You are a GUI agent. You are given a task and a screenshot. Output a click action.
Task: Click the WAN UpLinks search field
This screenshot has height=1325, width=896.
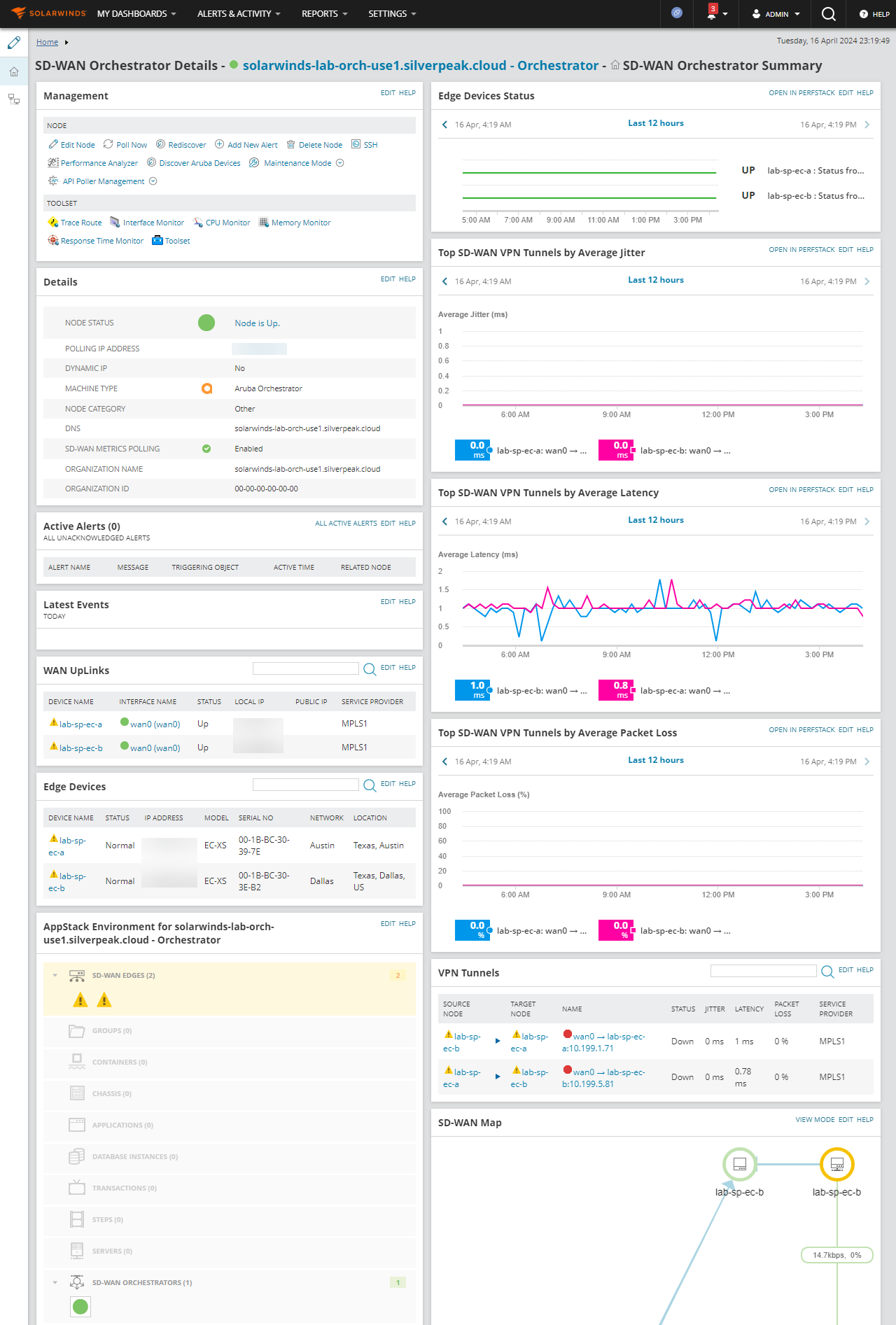pos(306,668)
